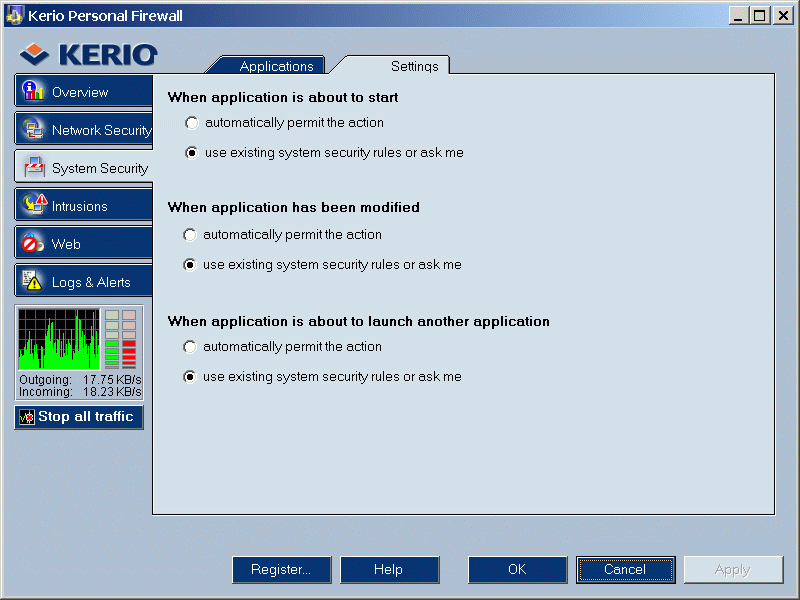This screenshot has width=800, height=600.
Task: Close the Kerio Personal Firewall window
Action: (783, 16)
